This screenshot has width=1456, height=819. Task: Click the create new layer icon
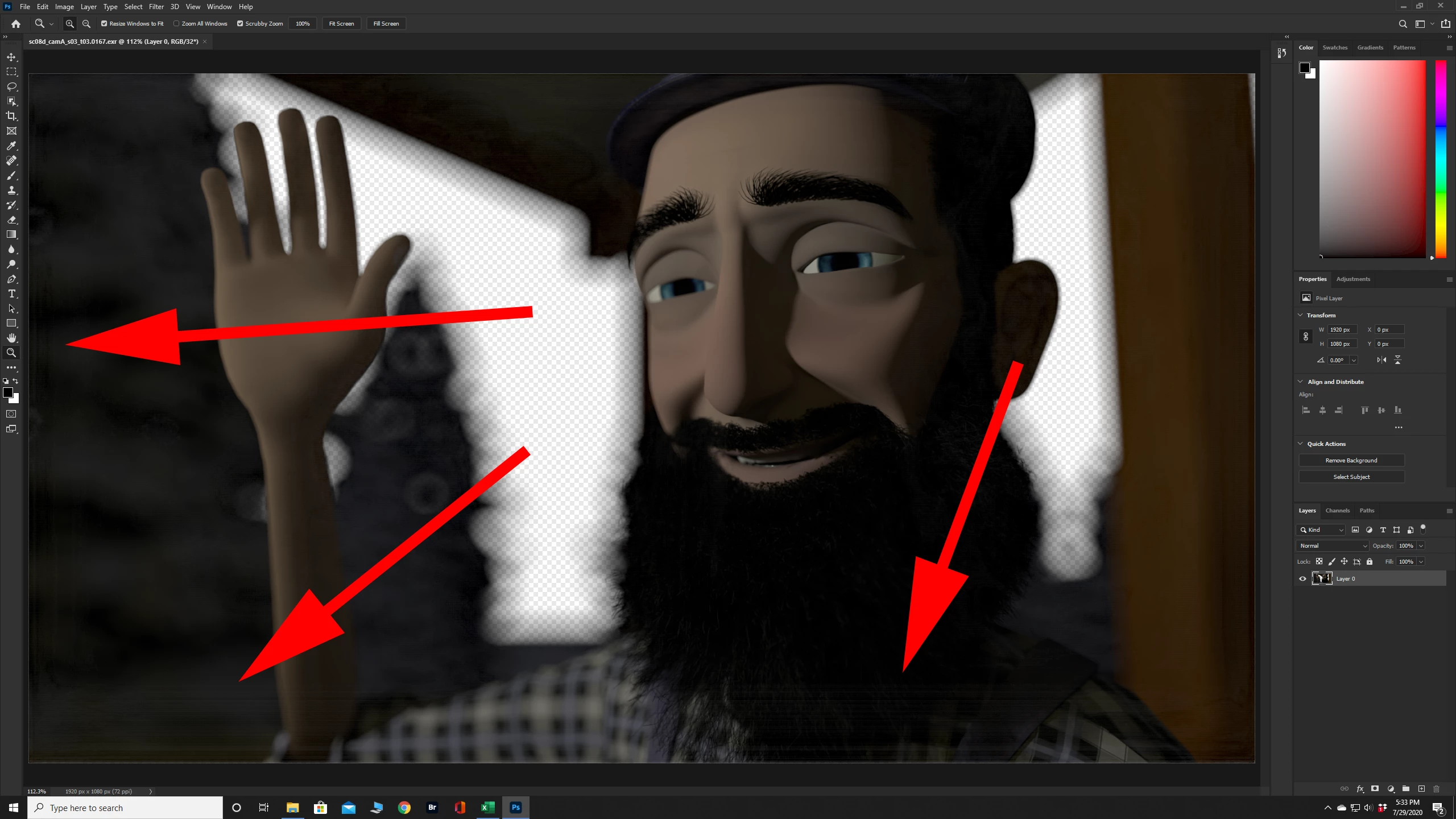[x=1421, y=789]
